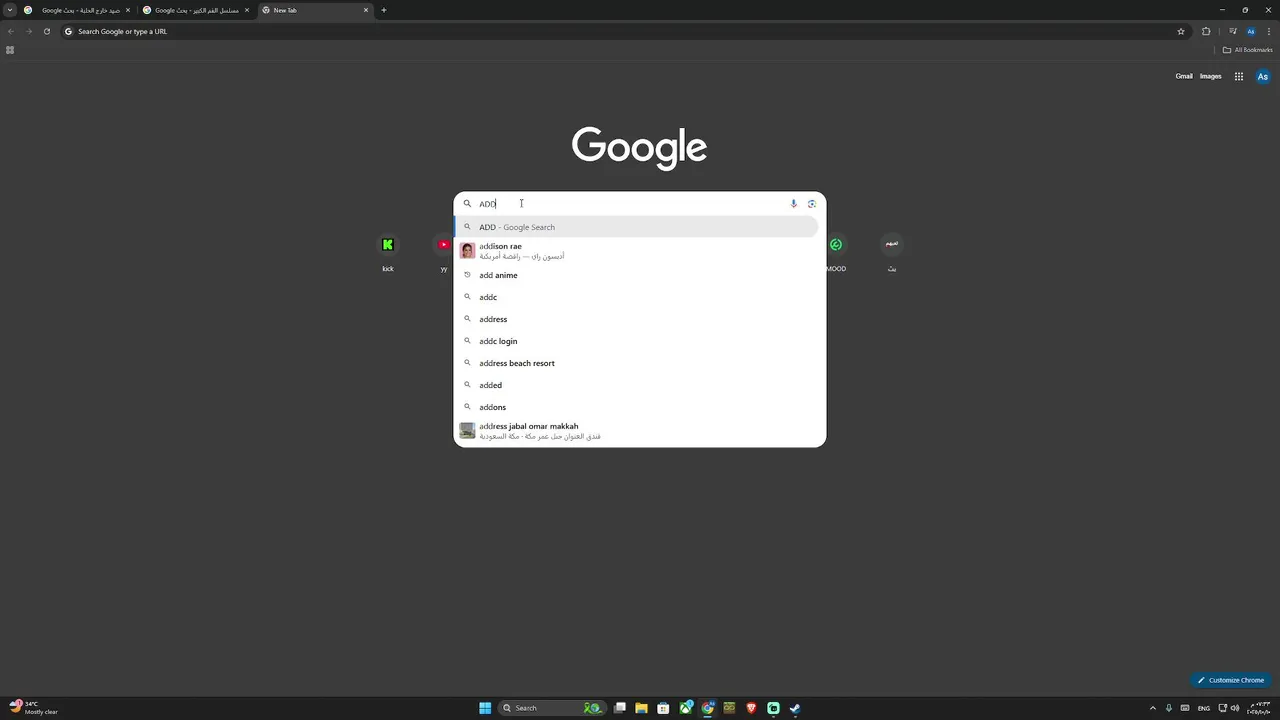Open Steam from the taskbar
The width and height of the screenshot is (1280, 720).
(795, 708)
